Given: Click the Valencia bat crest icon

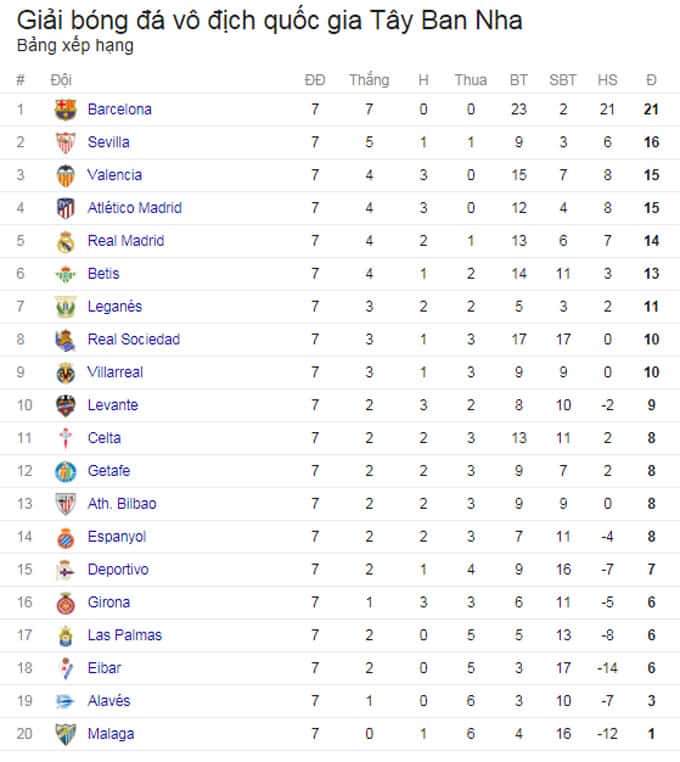Looking at the screenshot, I should click(66, 175).
